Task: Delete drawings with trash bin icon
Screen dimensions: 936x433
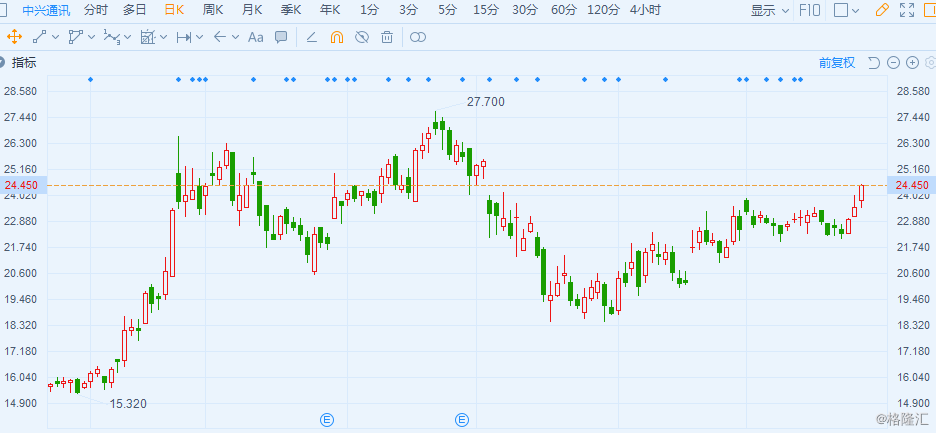Action: [387, 37]
